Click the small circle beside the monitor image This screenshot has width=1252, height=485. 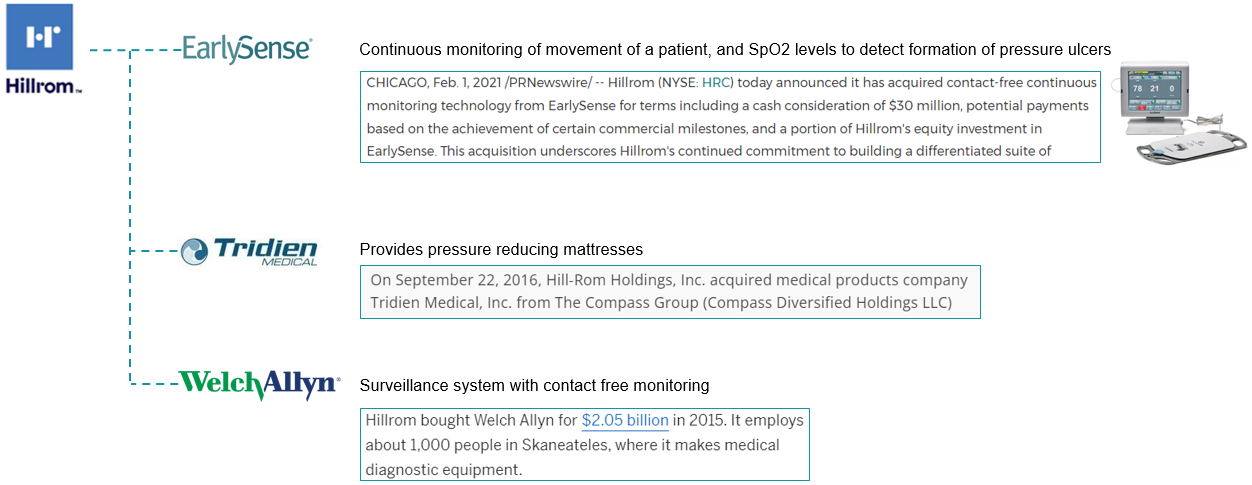(x=1116, y=85)
